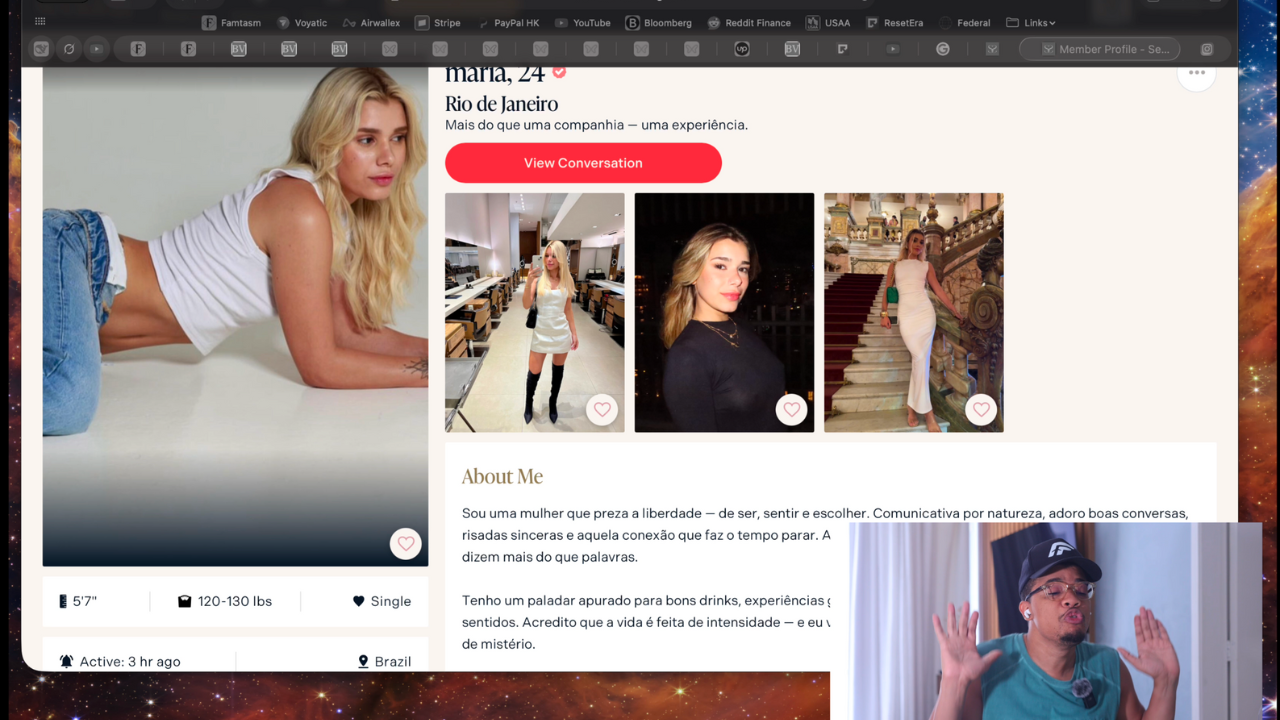The image size is (1280, 720).
Task: Like the main profile photo
Action: coord(405,544)
